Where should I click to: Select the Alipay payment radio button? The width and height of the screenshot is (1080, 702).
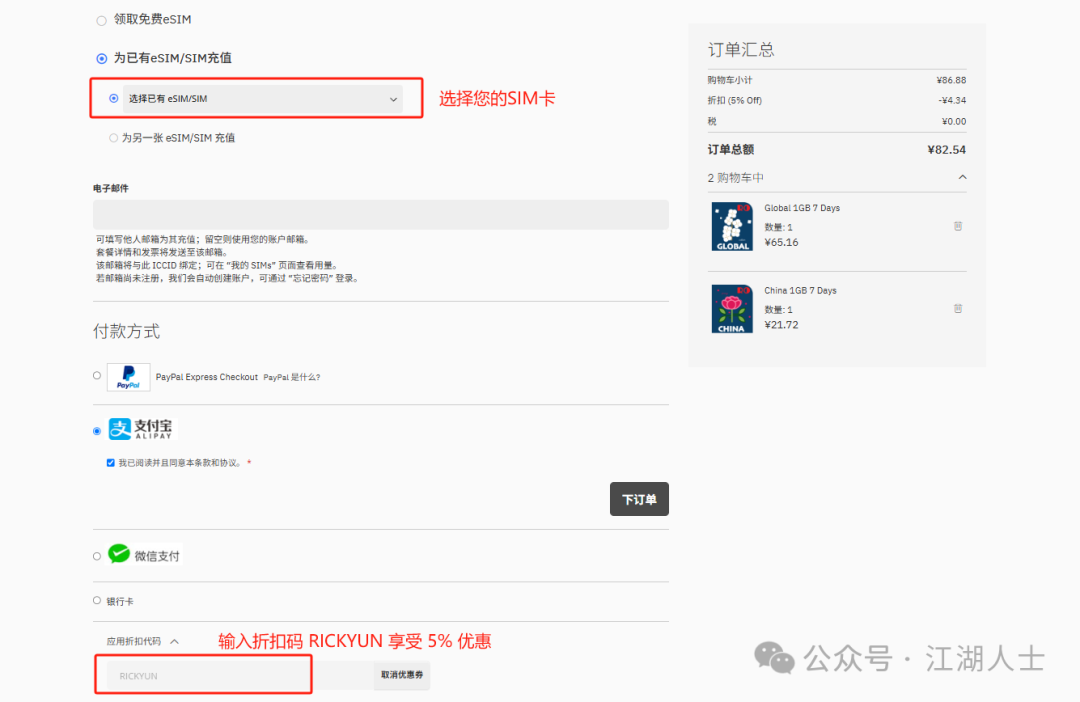click(x=97, y=431)
